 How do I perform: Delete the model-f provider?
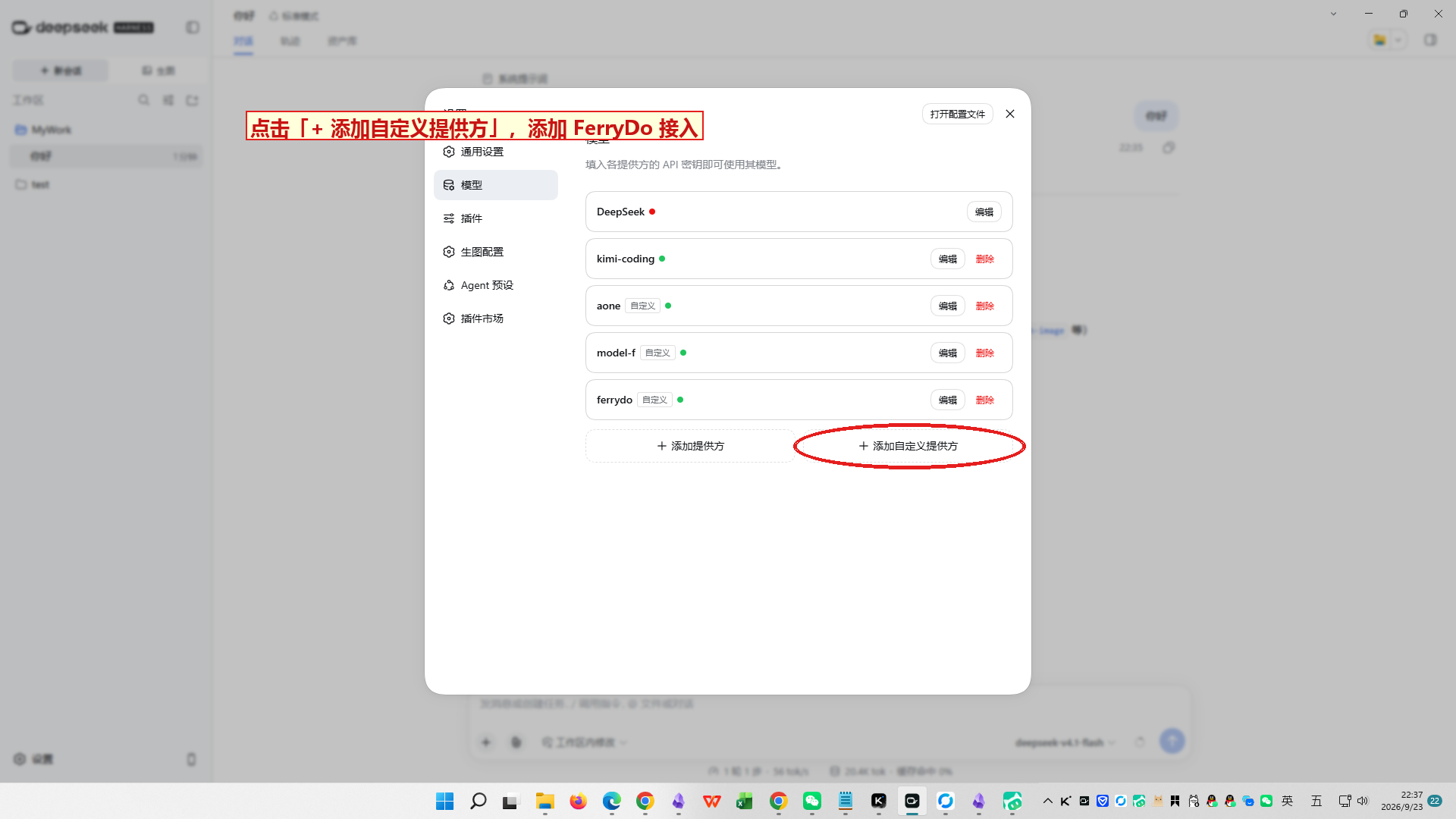(984, 353)
